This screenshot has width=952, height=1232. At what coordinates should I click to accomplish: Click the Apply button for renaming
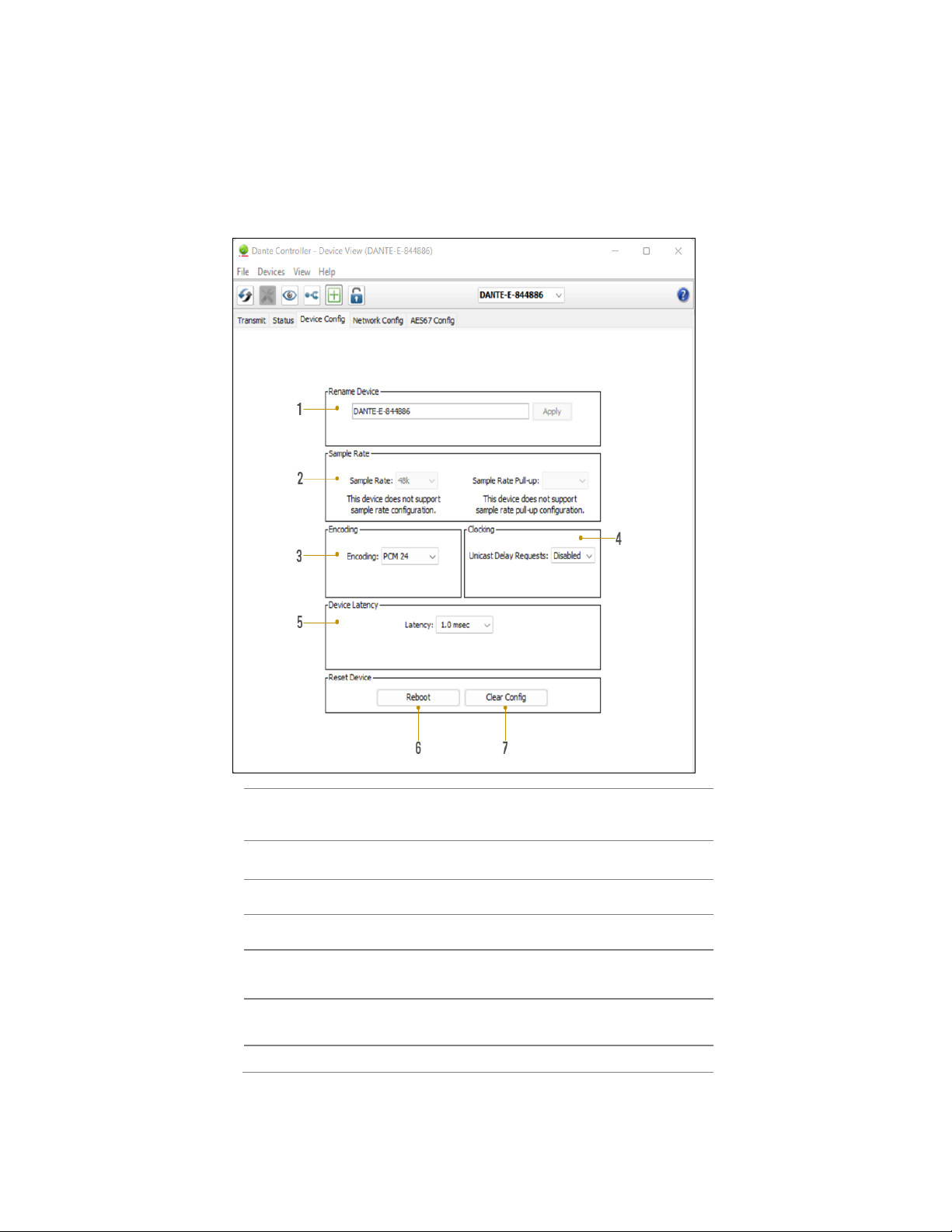tap(552, 412)
